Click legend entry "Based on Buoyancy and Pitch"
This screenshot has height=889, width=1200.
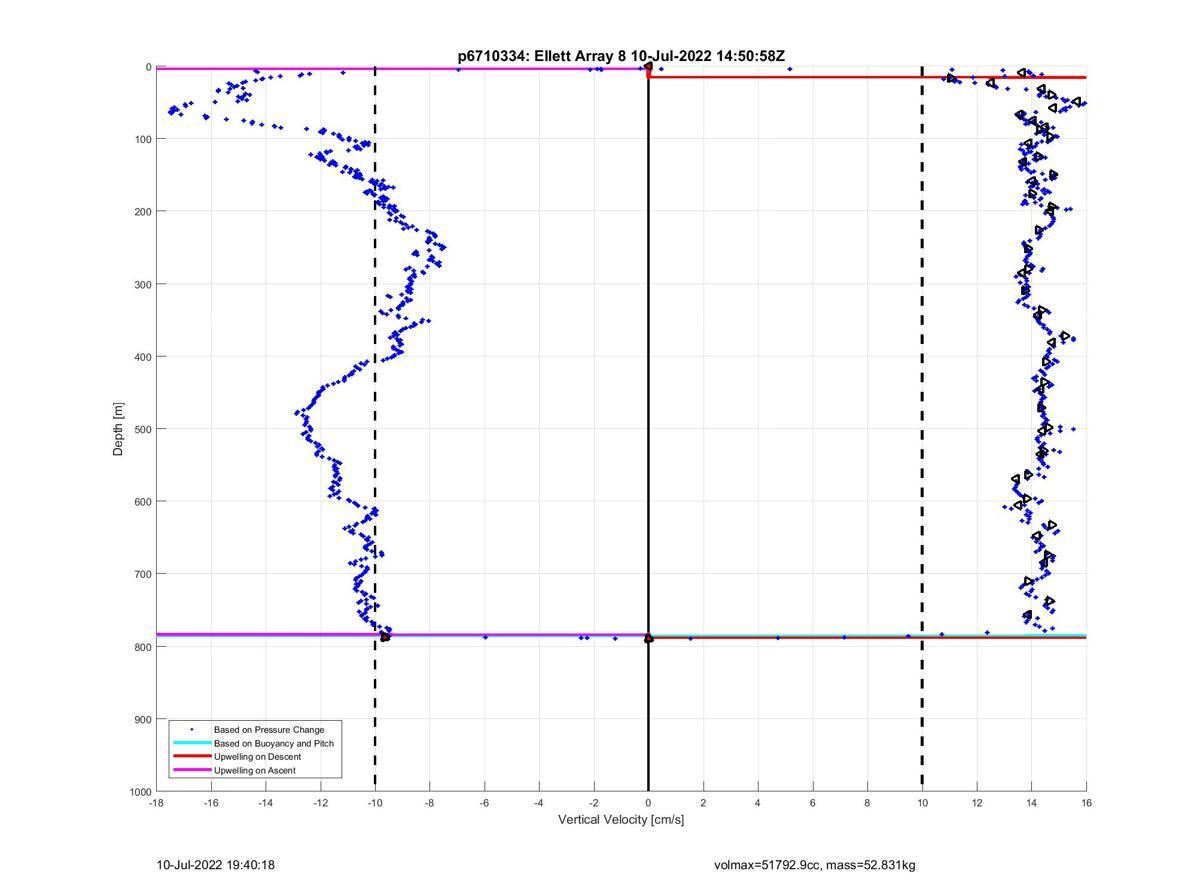pyautogui.click(x=274, y=743)
